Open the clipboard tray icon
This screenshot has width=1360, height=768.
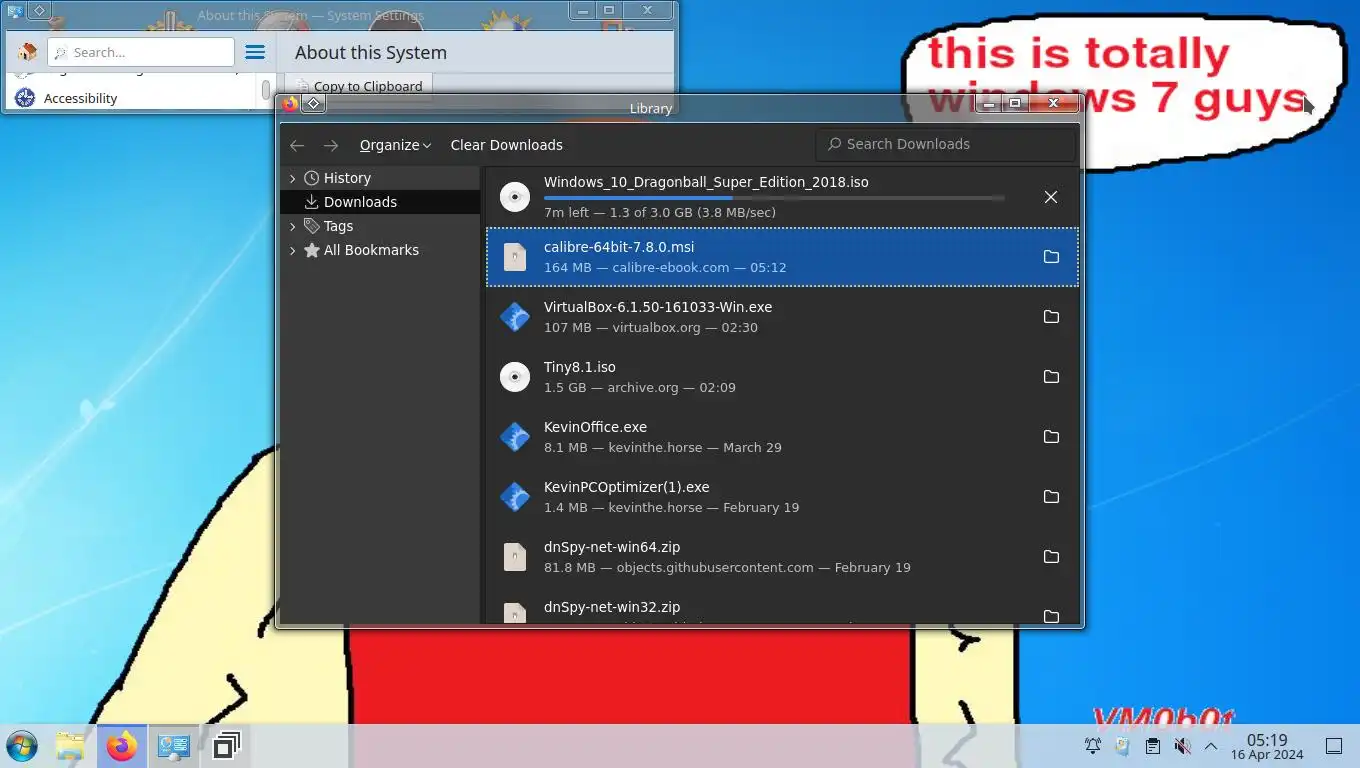1152,746
